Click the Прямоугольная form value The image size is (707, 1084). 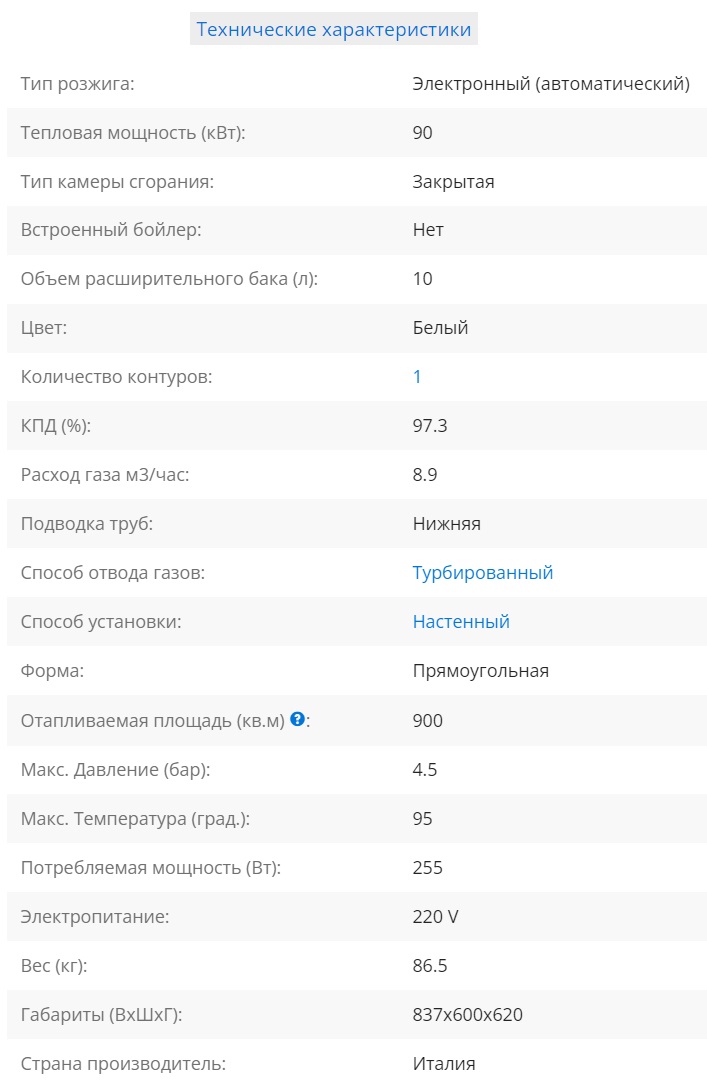click(x=480, y=671)
